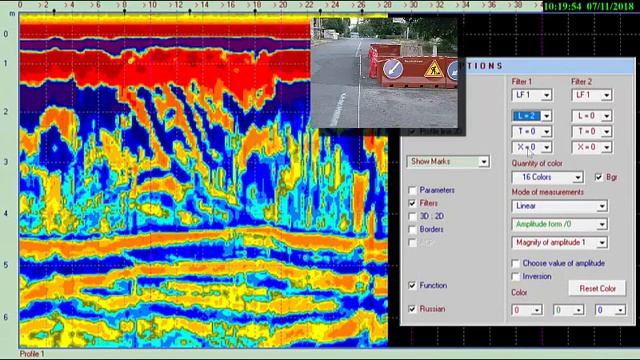Click the Profile 1 label
The width and height of the screenshot is (640, 360).
click(x=32, y=354)
